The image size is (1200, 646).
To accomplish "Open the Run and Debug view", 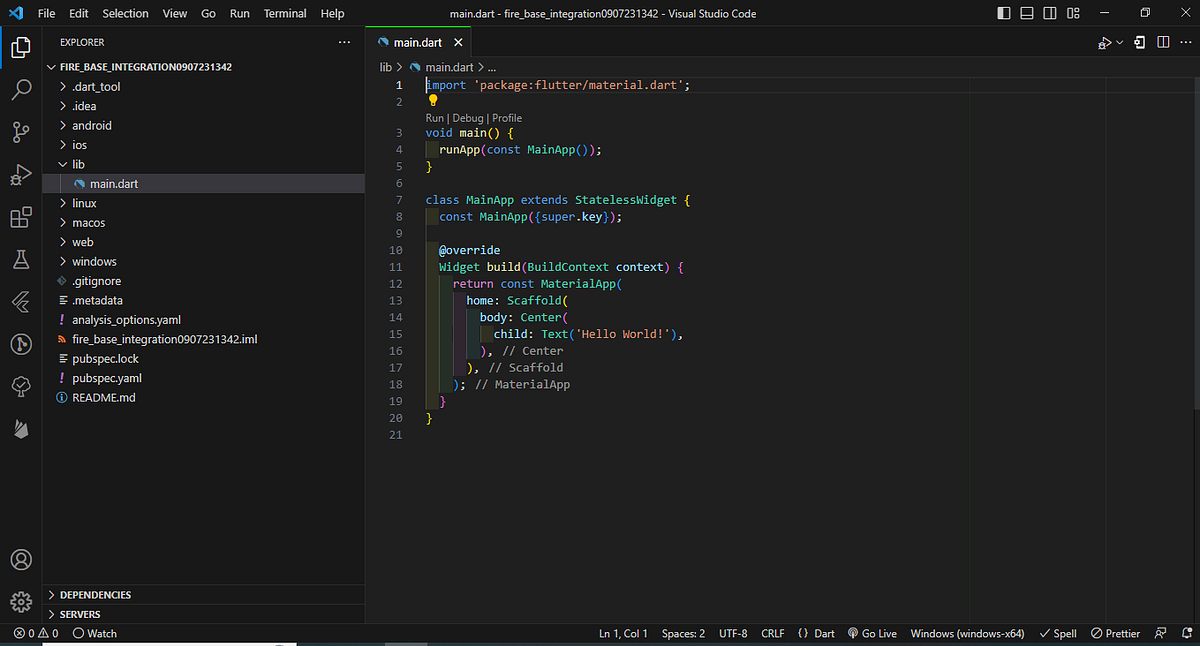I will 21,175.
